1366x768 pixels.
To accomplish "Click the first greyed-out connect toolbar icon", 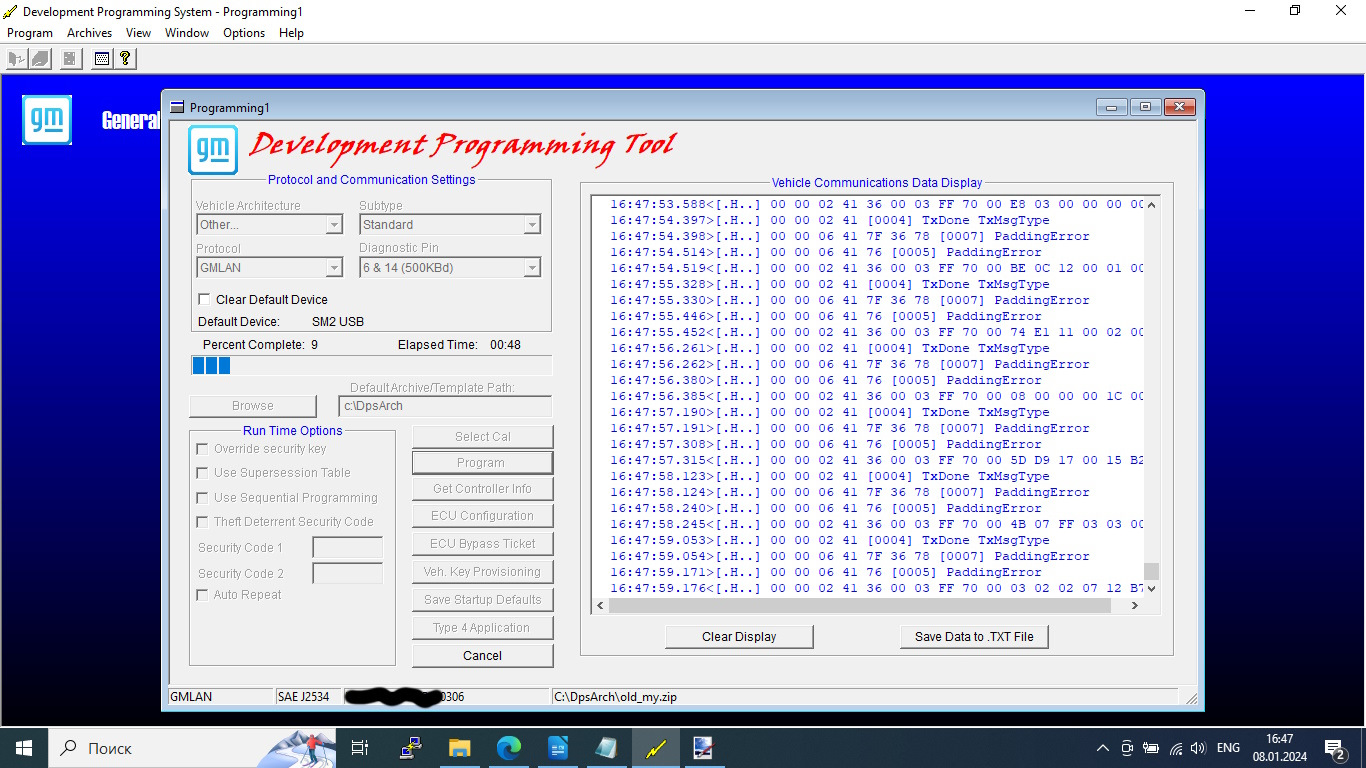I will tap(16, 59).
